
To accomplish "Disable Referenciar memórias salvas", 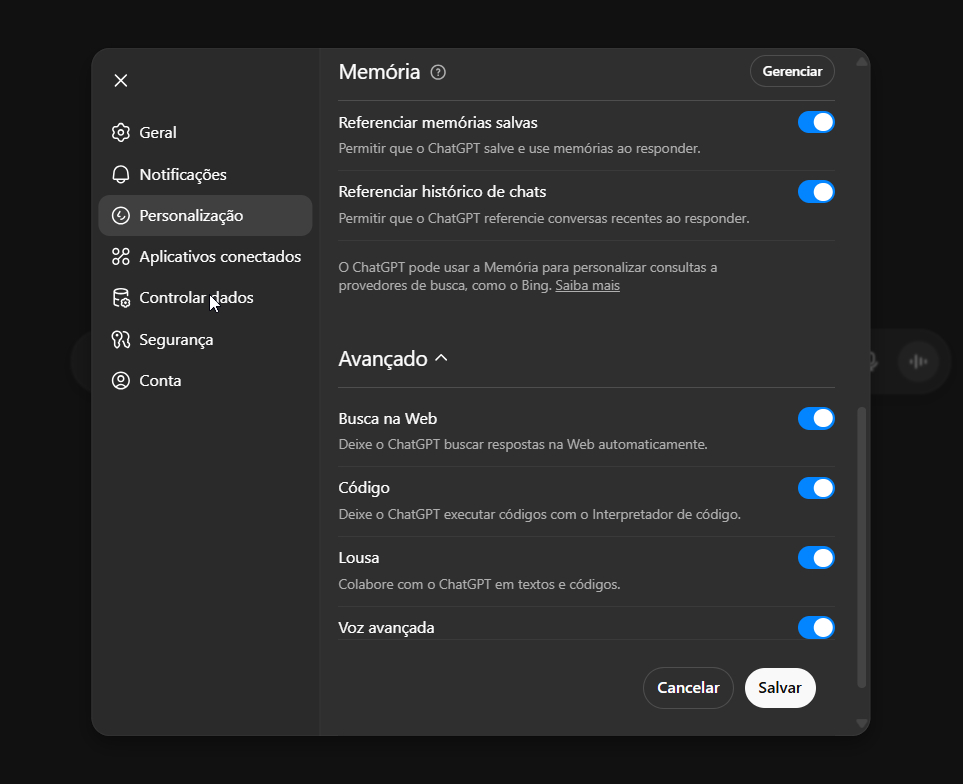I will click(816, 121).
